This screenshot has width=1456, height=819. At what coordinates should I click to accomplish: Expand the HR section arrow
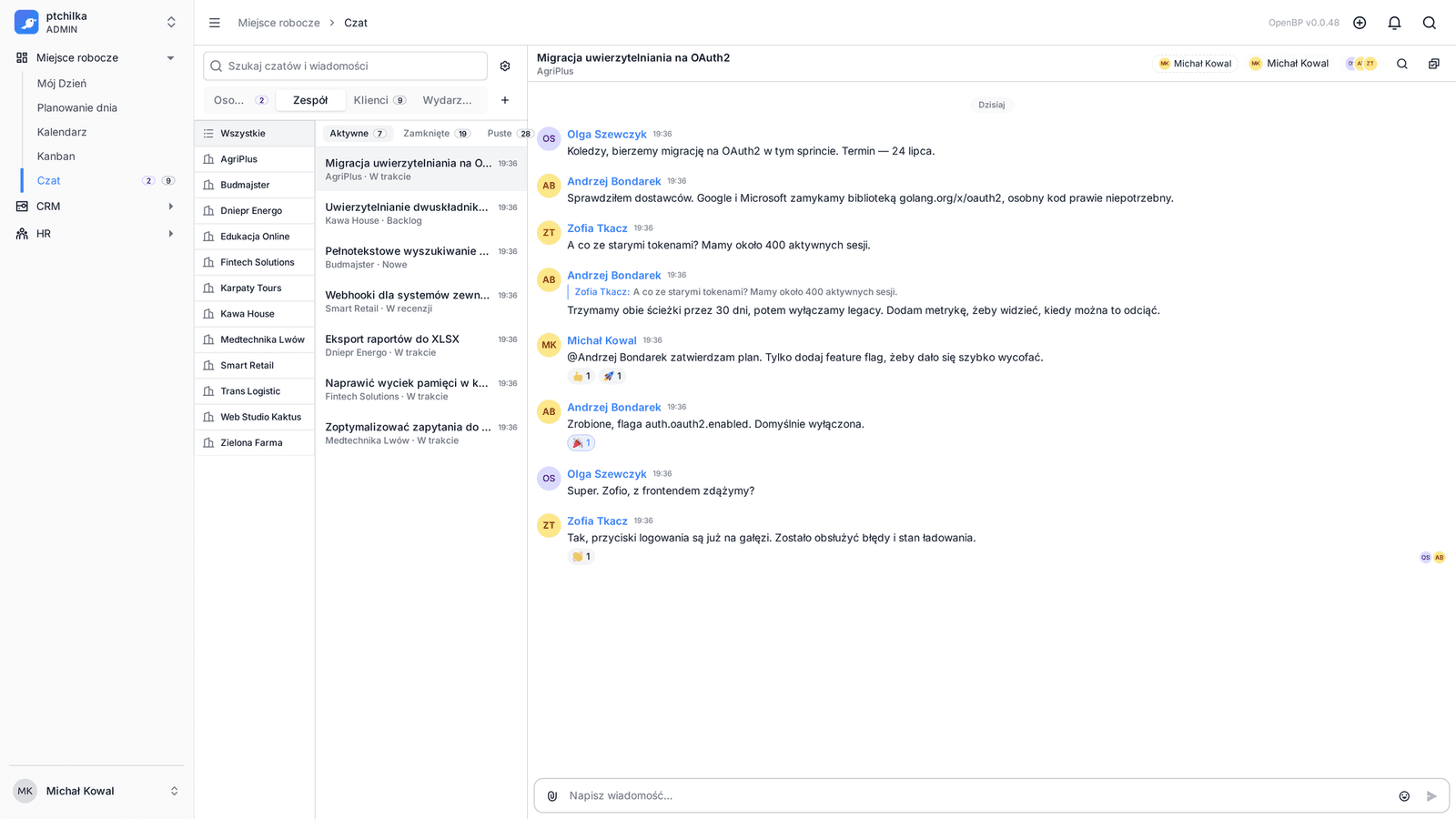point(170,234)
